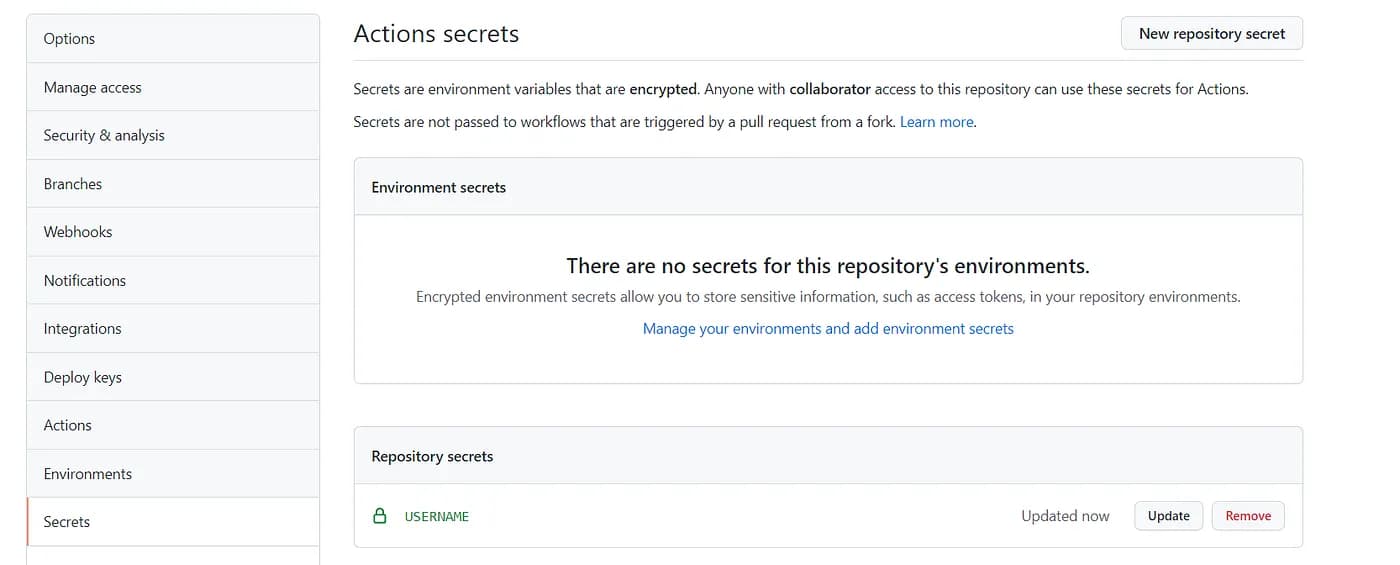Go to Deploy keys settings
1400x565 pixels.
[x=83, y=378]
